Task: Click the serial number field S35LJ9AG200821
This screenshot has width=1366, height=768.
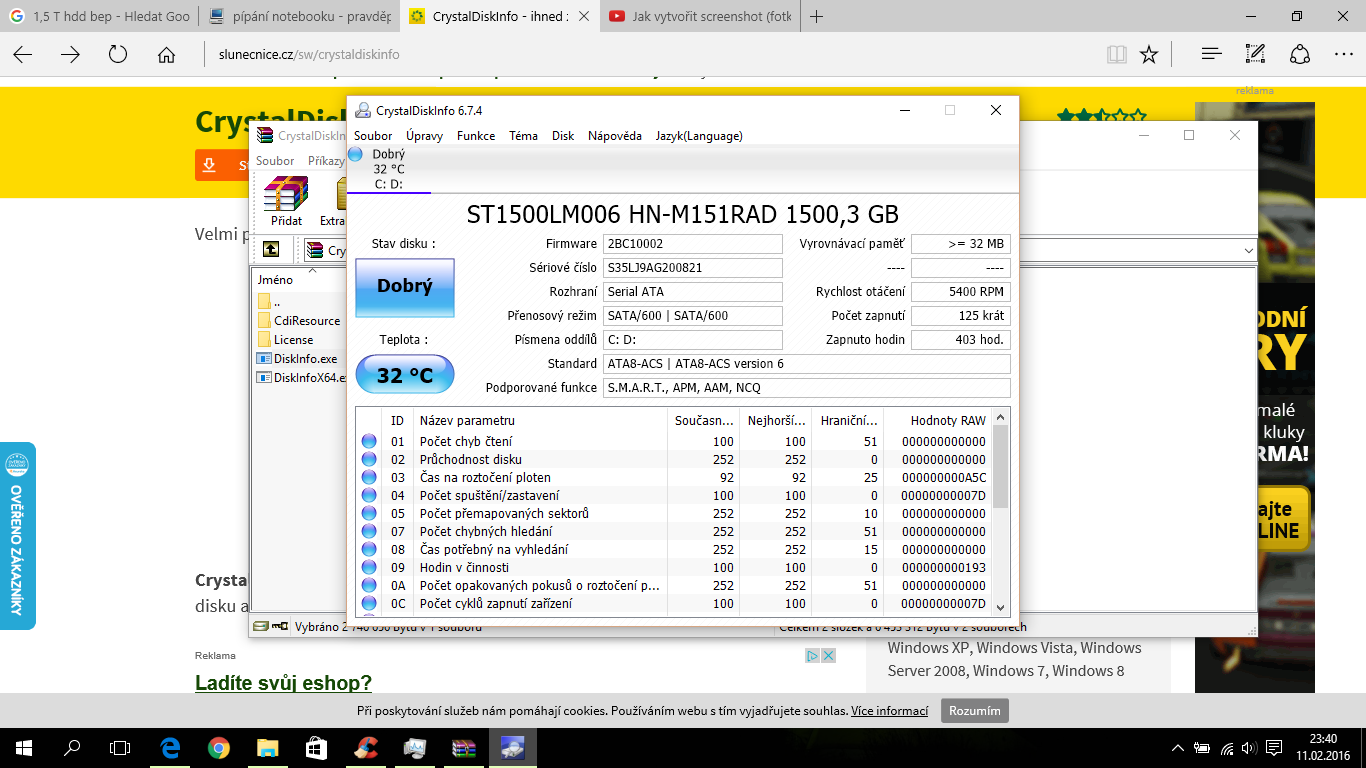Action: click(x=692, y=268)
